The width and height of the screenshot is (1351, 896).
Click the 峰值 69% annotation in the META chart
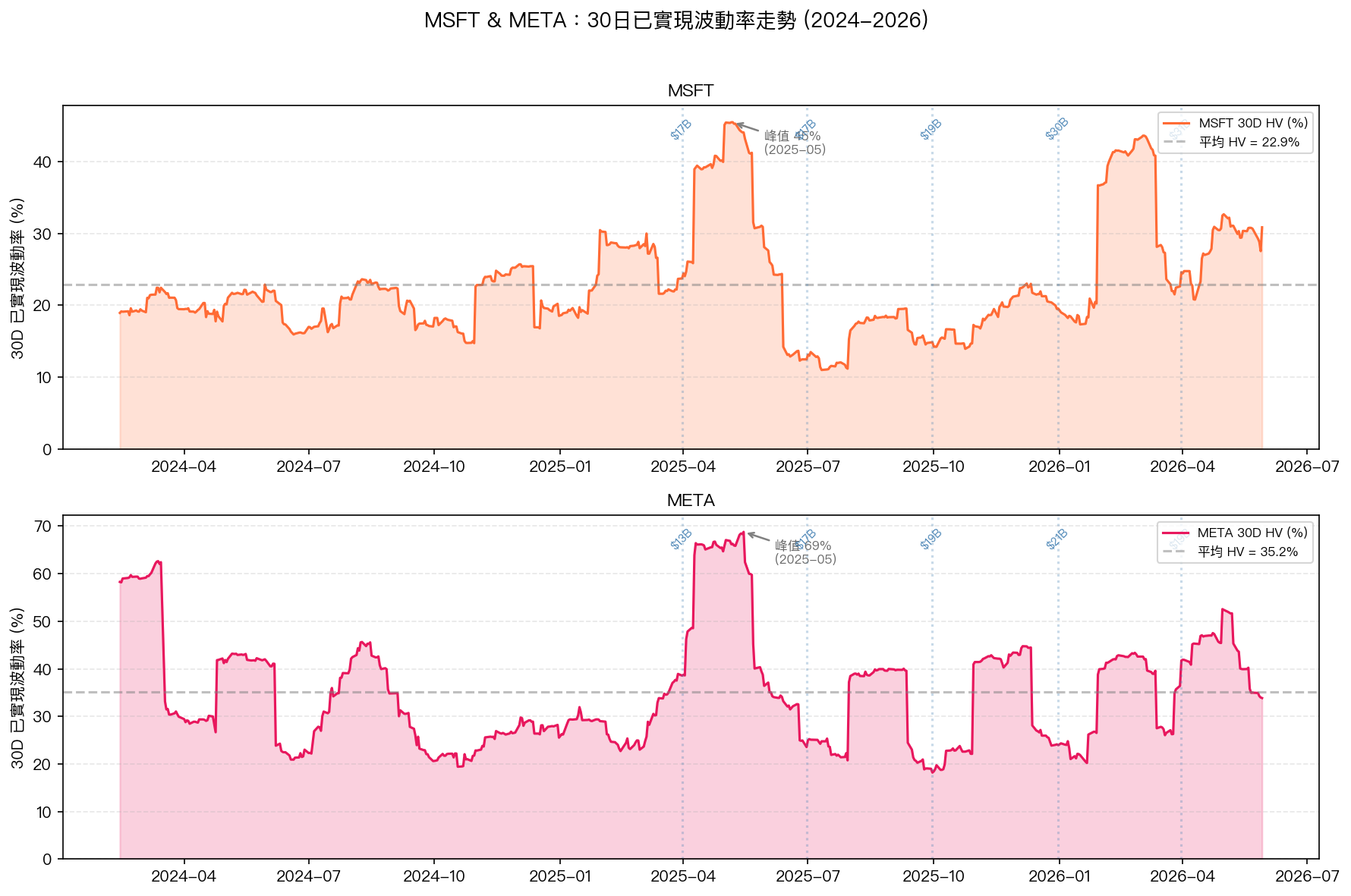[x=802, y=545]
